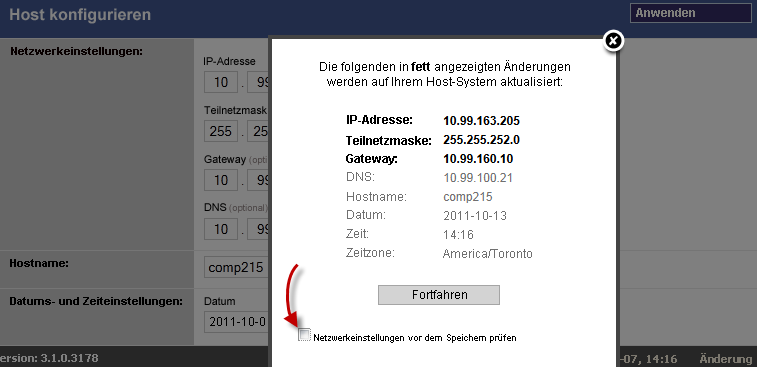Click first octet of Gateway field
This screenshot has width=757, height=367.
(221, 180)
